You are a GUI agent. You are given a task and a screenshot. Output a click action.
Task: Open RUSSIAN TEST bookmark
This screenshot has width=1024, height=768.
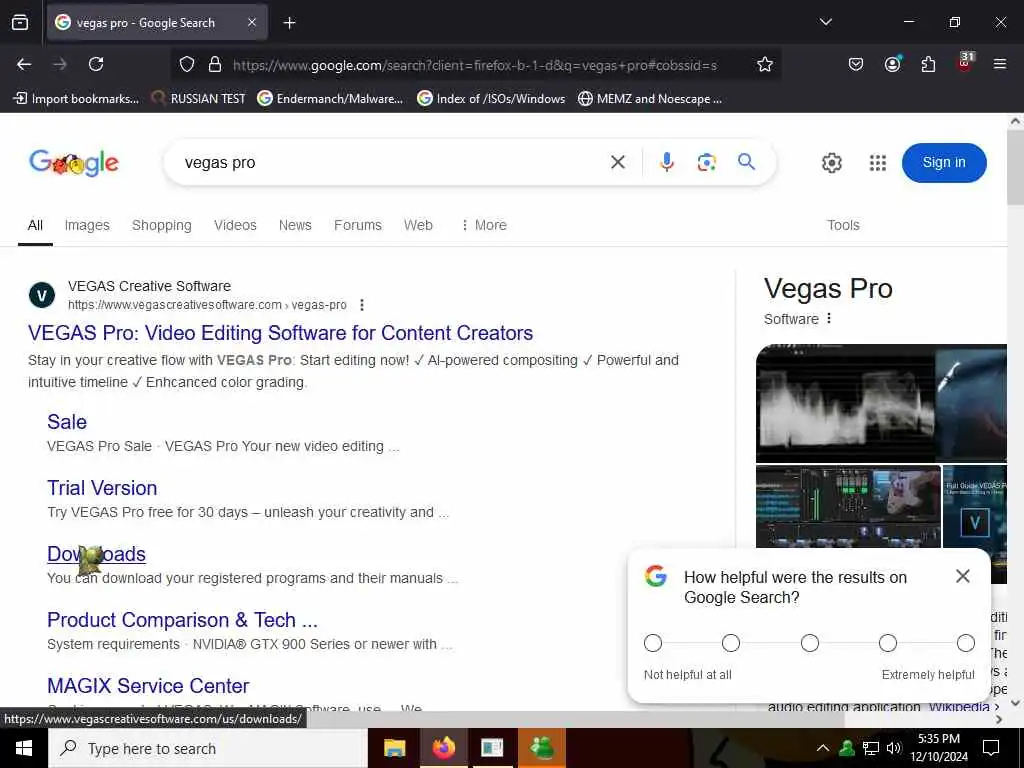pyautogui.click(x=198, y=99)
